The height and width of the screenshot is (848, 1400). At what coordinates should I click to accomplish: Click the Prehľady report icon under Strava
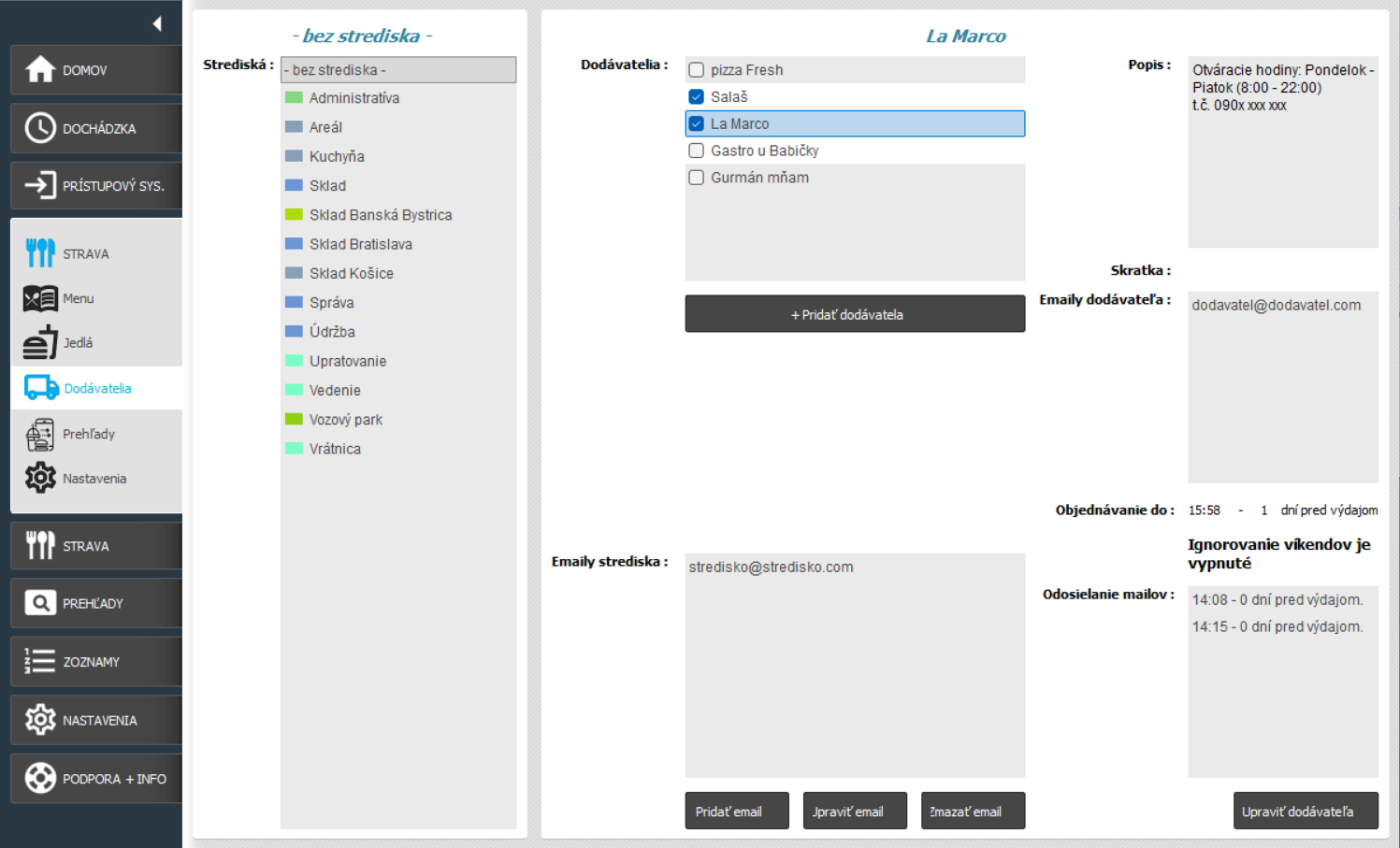pos(40,434)
